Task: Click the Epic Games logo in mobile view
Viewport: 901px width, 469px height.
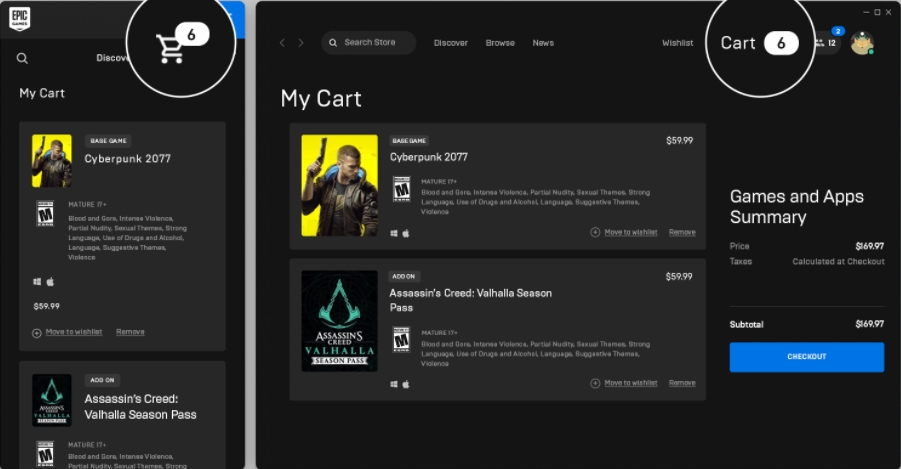Action: click(19, 17)
